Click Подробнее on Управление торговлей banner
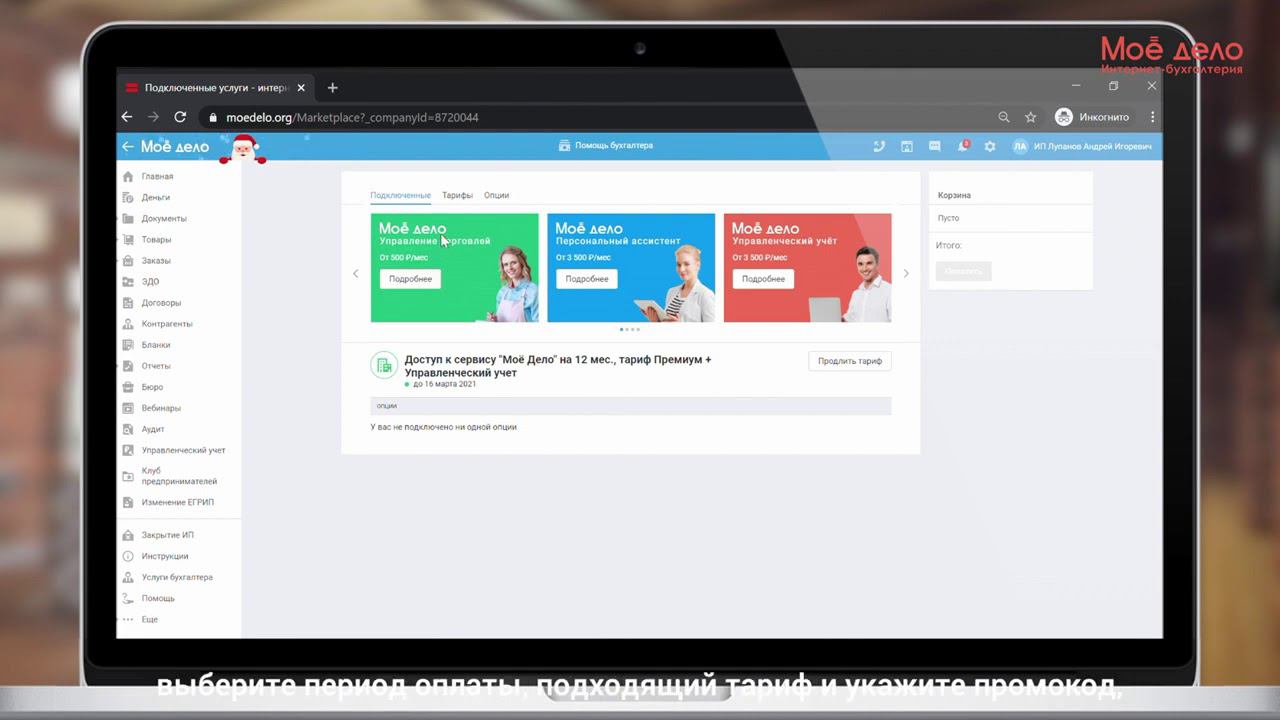This screenshot has width=1280, height=720. click(410, 279)
